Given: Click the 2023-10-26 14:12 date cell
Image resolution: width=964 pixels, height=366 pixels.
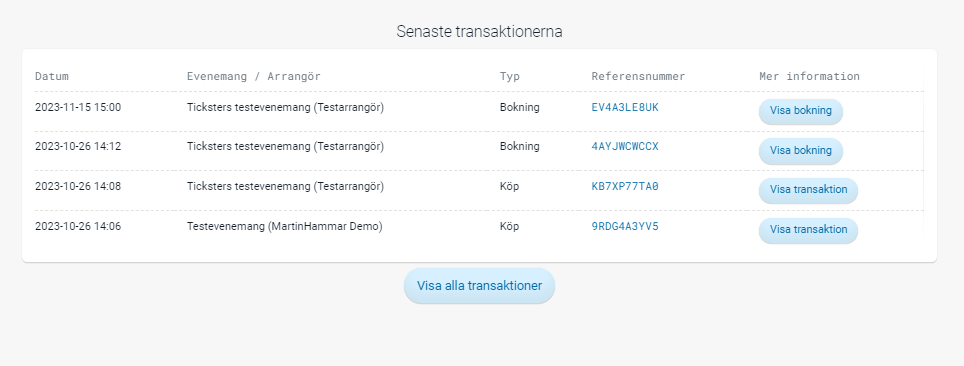Looking at the screenshot, I should (78, 146).
